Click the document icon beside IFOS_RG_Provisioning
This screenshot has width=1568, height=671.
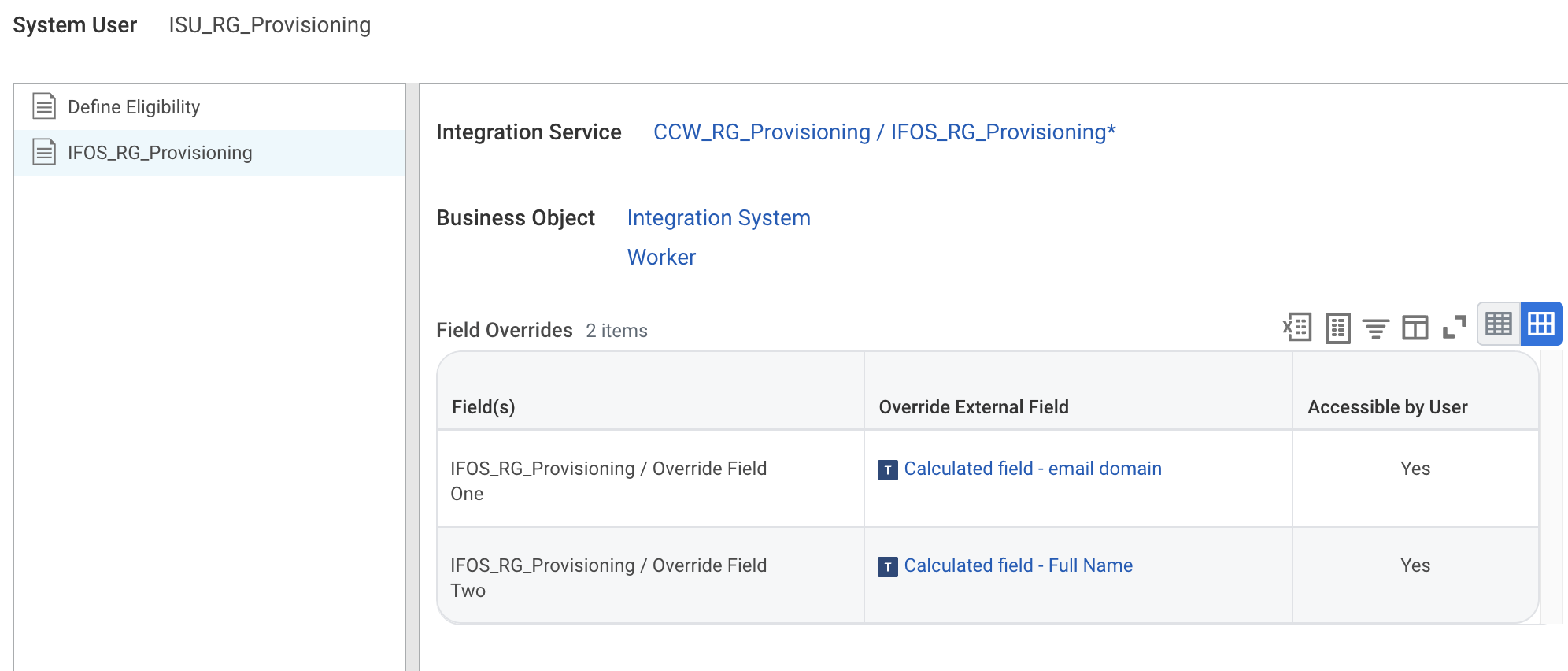[44, 152]
